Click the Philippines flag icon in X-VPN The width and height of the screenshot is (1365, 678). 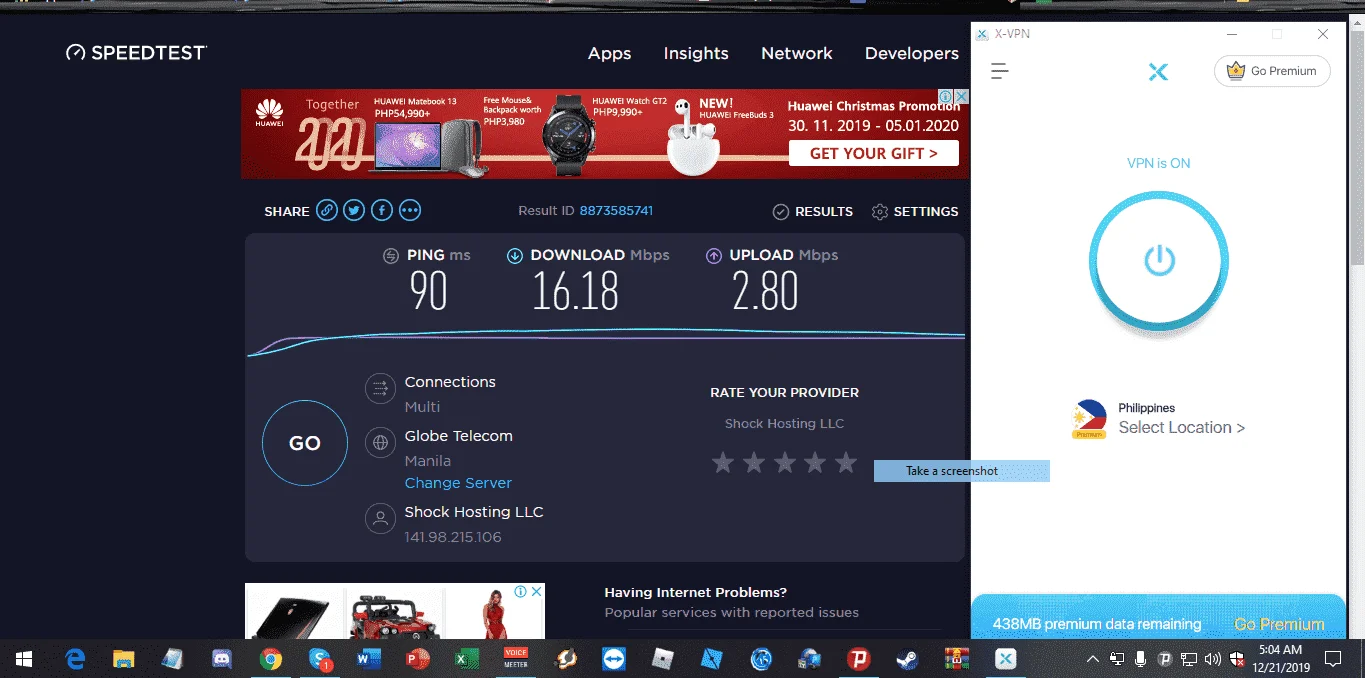point(1089,420)
